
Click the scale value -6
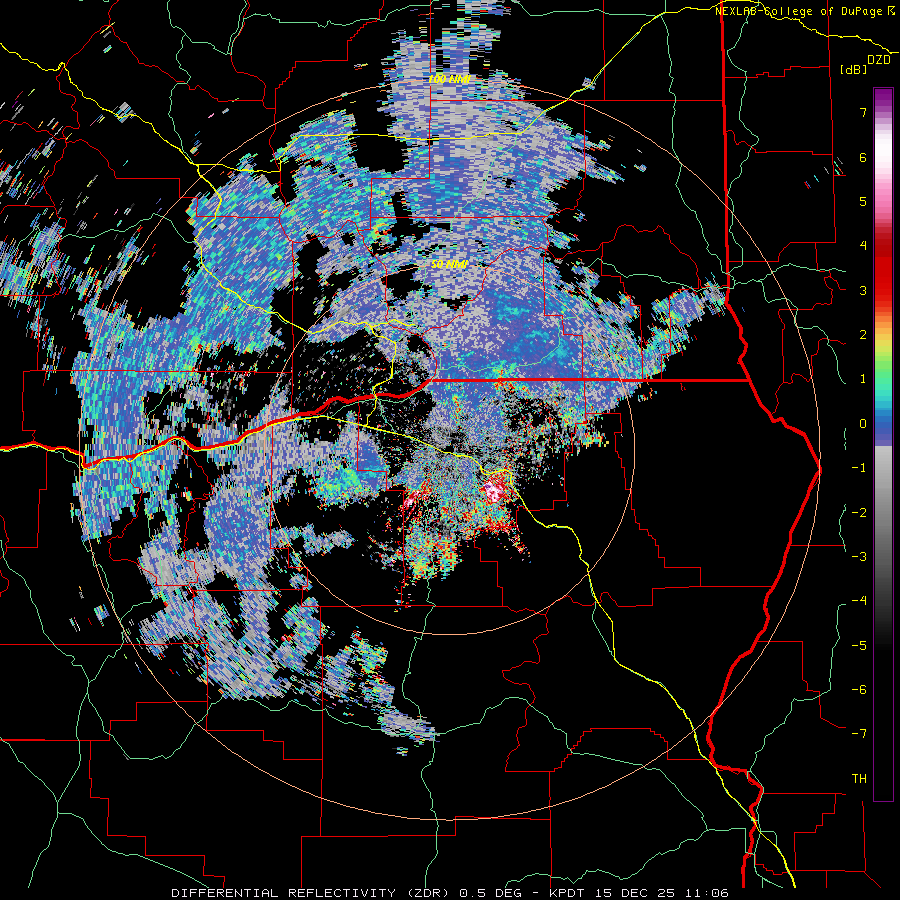(859, 689)
